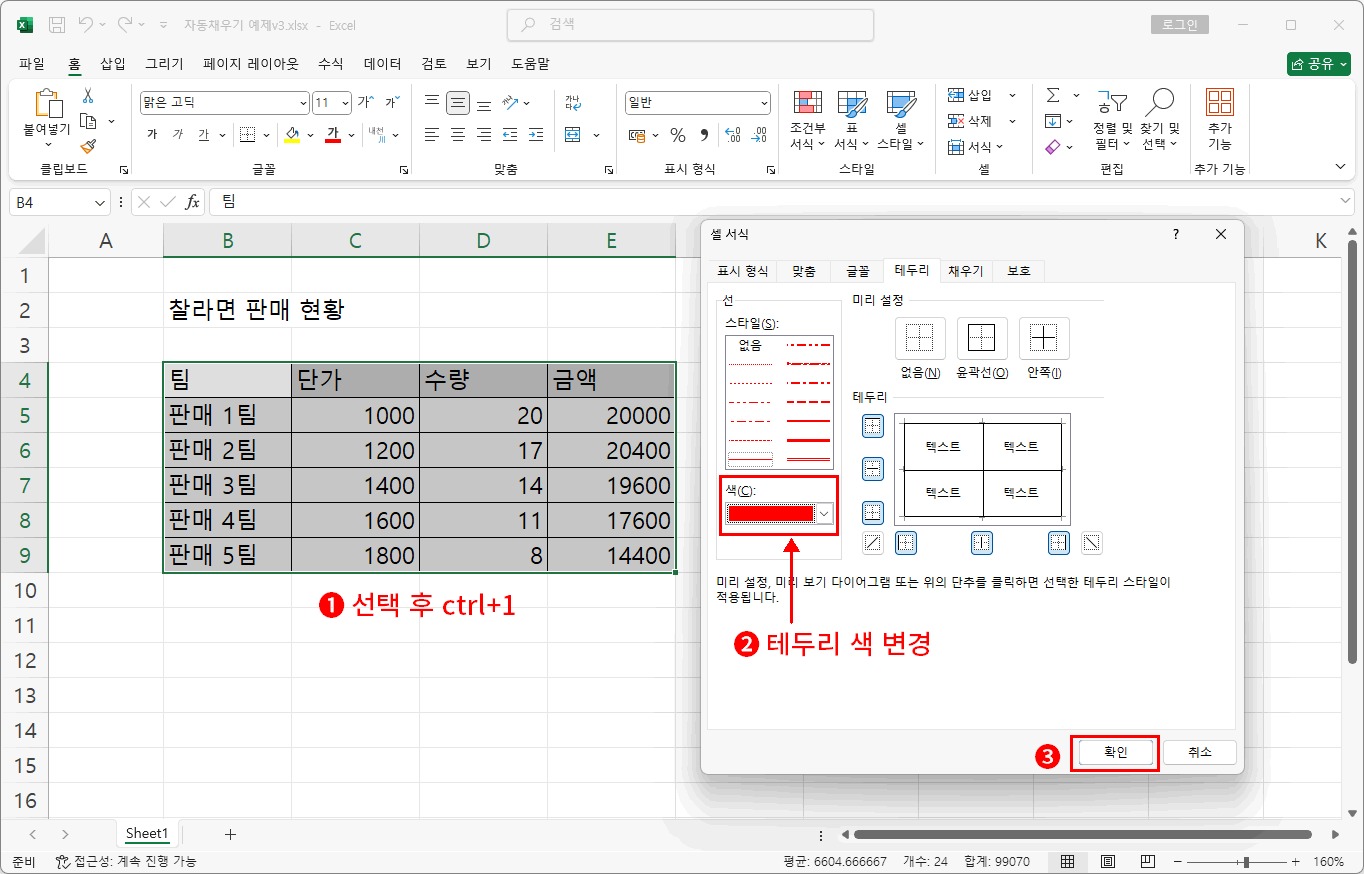This screenshot has width=1364, height=874.
Task: Click the merge and center icon
Action: coord(573,134)
